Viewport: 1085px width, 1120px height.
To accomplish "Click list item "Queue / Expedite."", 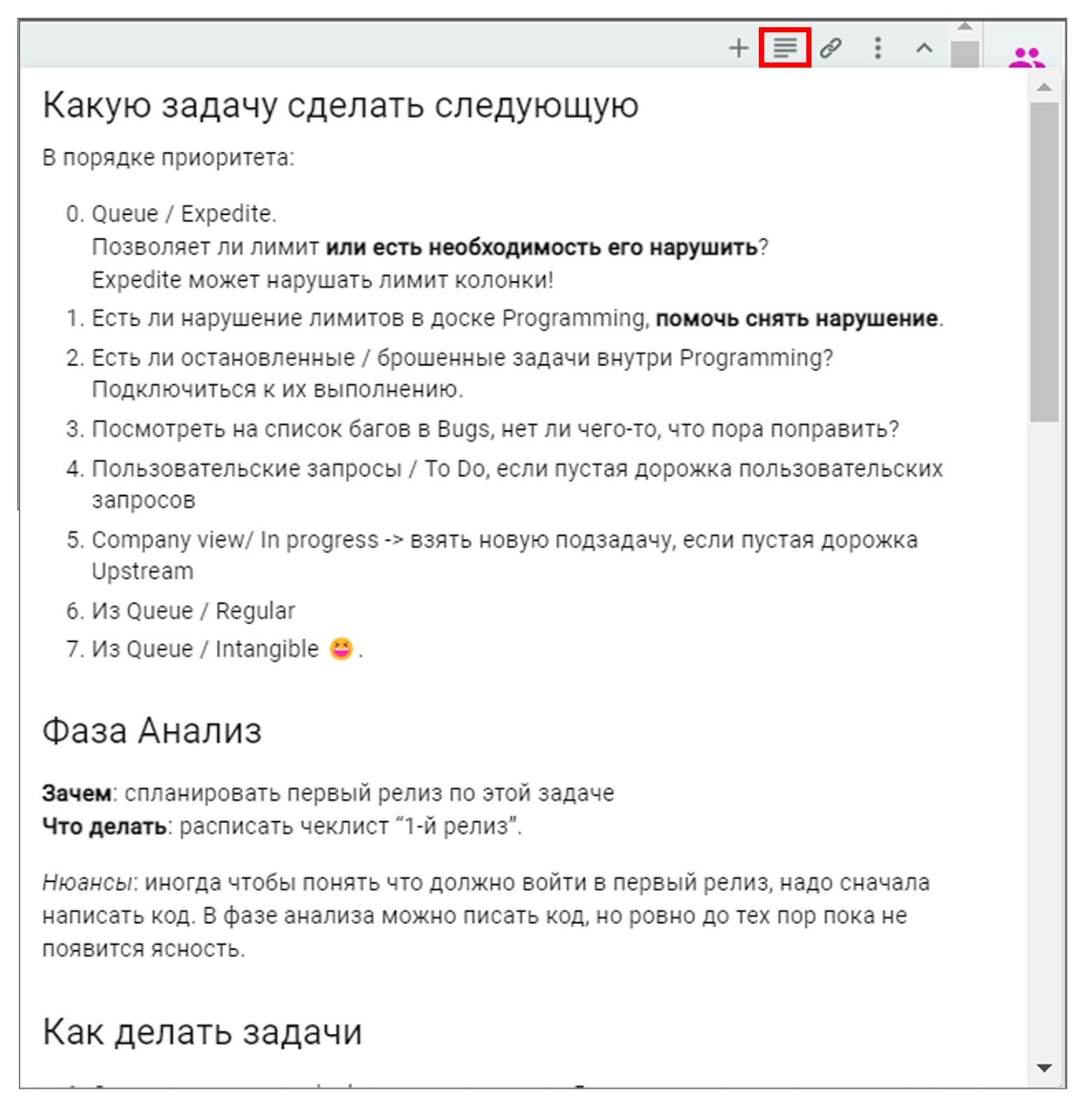I will (184, 213).
